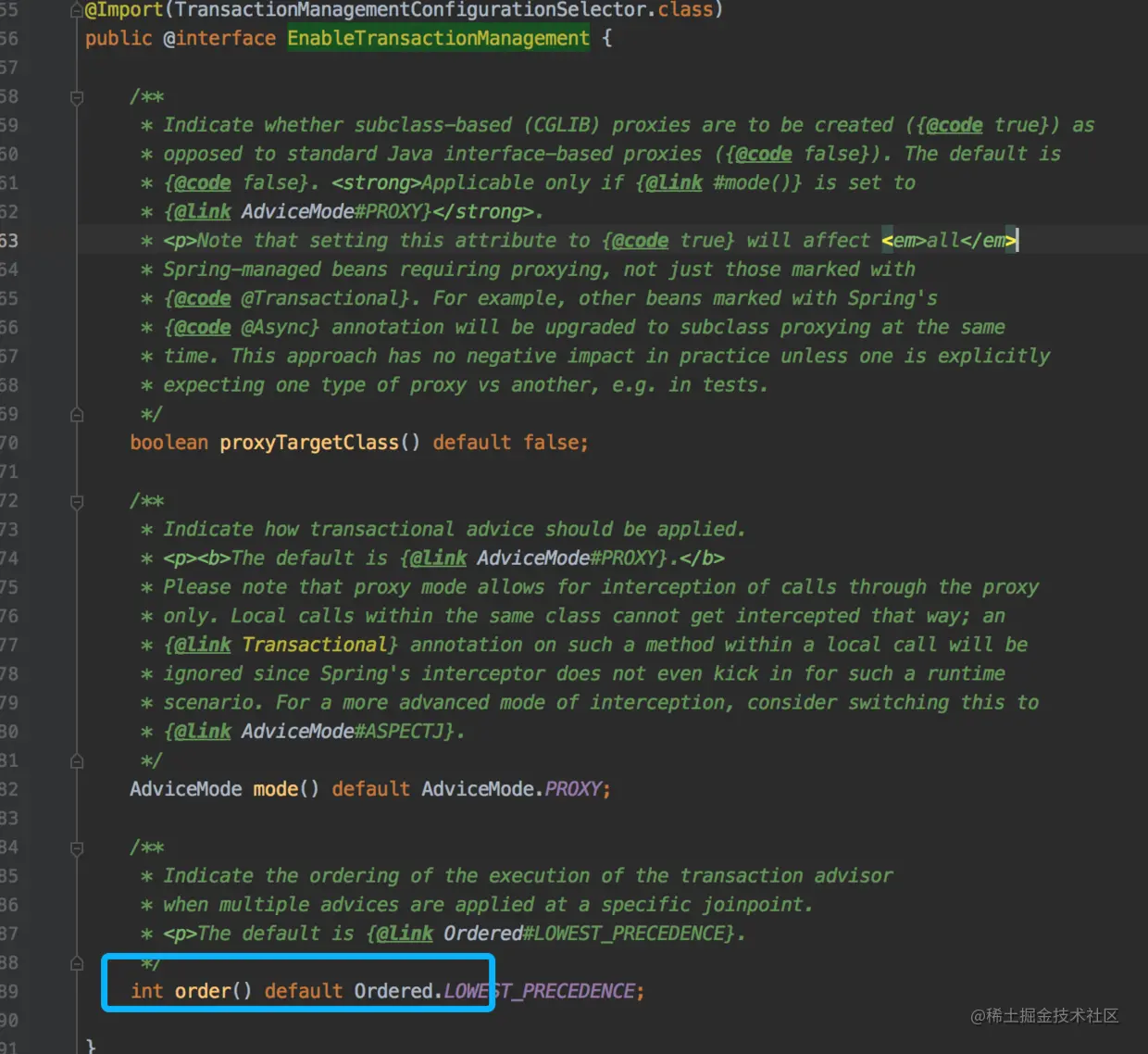Screen dimensions: 1148x1054
Task: Click the @Import annotation
Action: coord(123,10)
